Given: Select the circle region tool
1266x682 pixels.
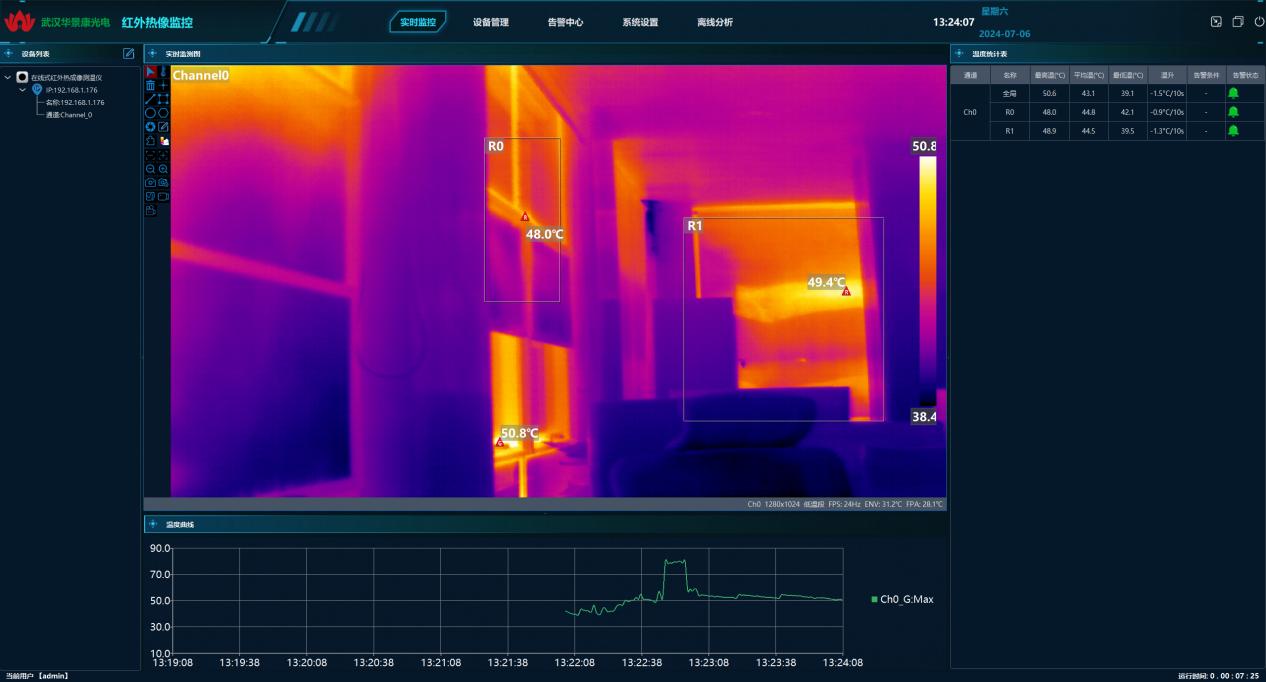Looking at the screenshot, I should coord(150,113).
